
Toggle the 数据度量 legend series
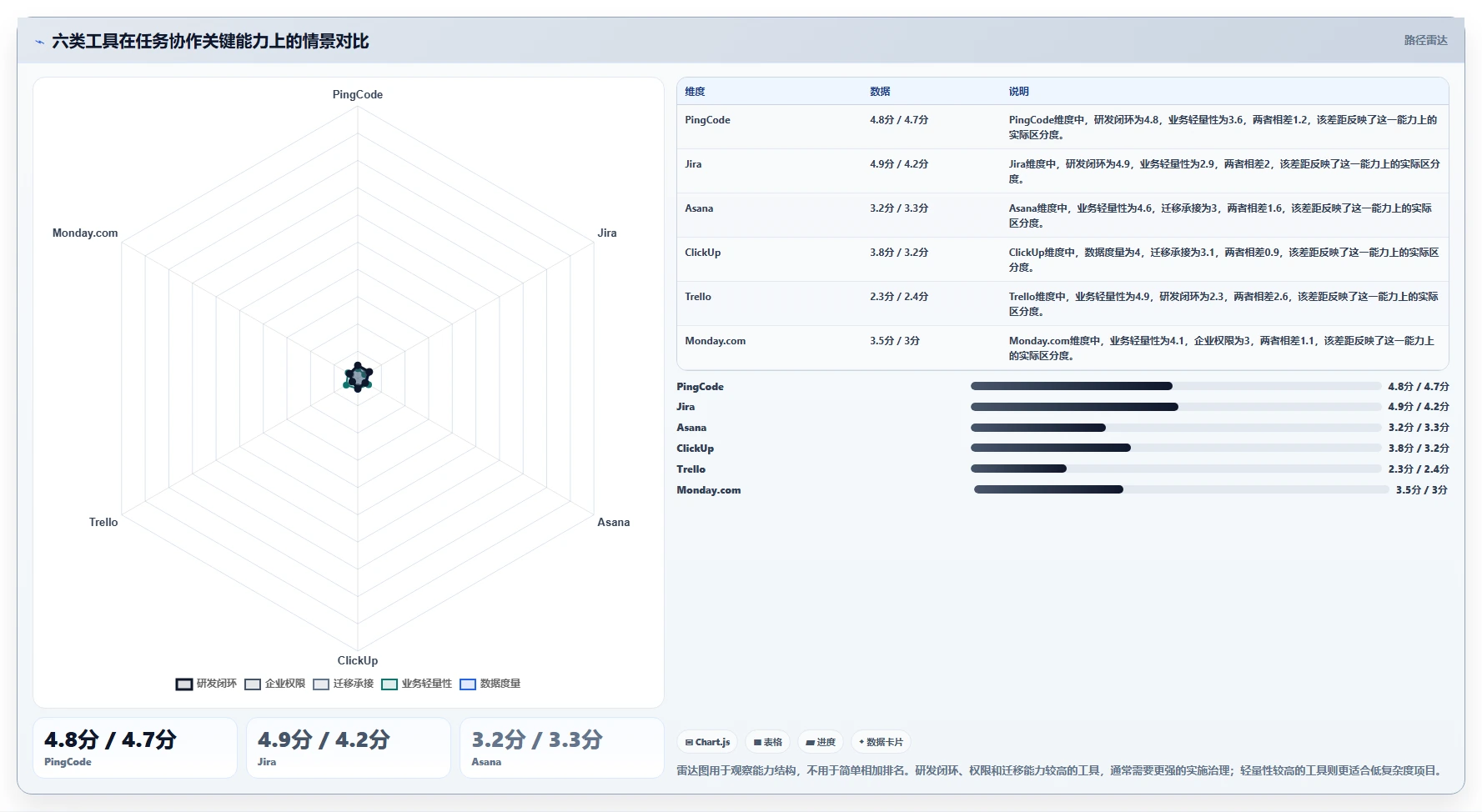490,684
